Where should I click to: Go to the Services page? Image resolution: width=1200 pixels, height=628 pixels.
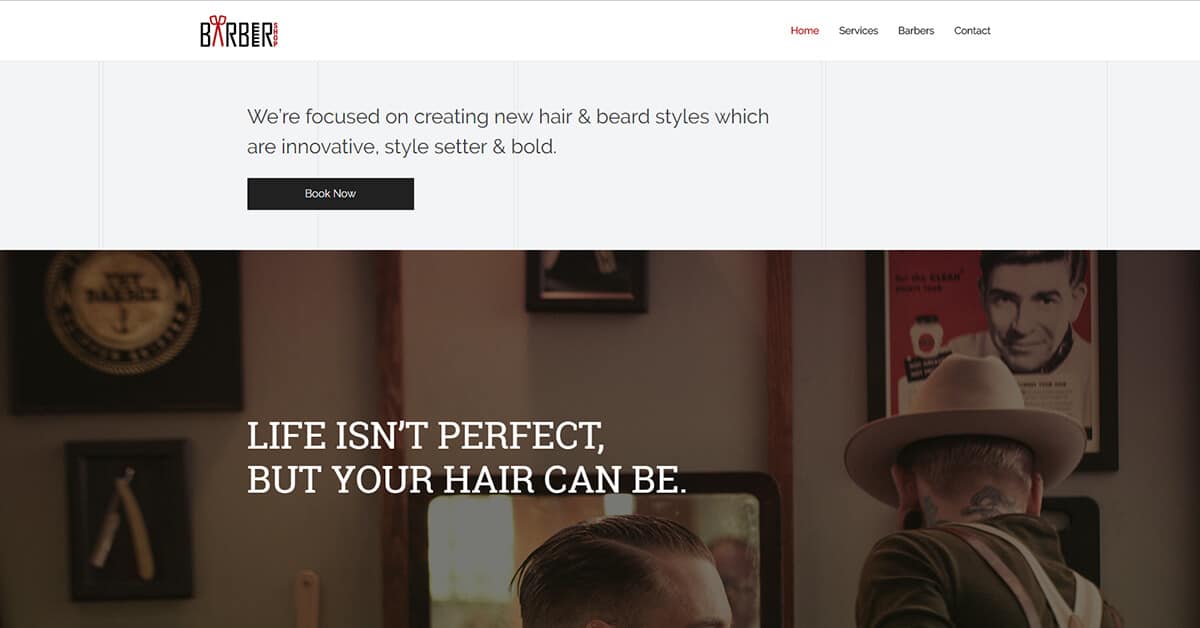coord(858,31)
